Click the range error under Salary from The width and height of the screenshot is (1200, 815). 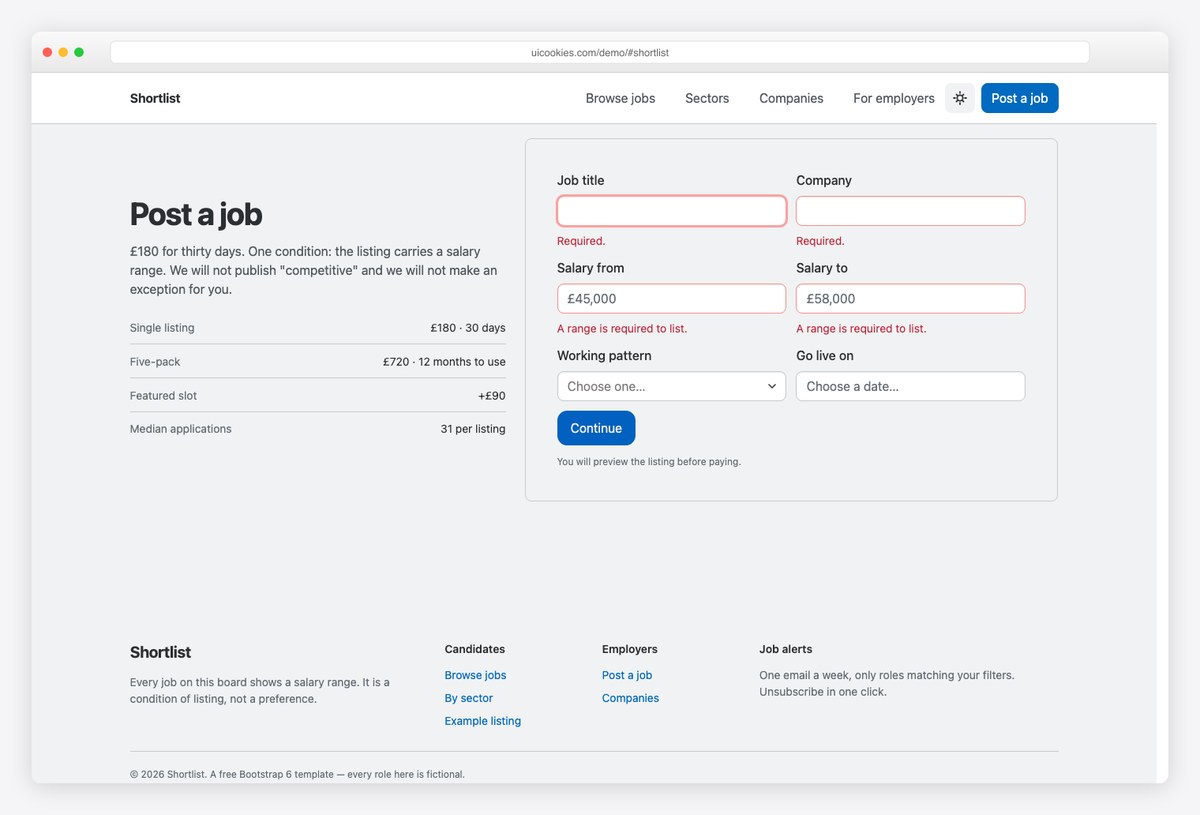tap(622, 329)
